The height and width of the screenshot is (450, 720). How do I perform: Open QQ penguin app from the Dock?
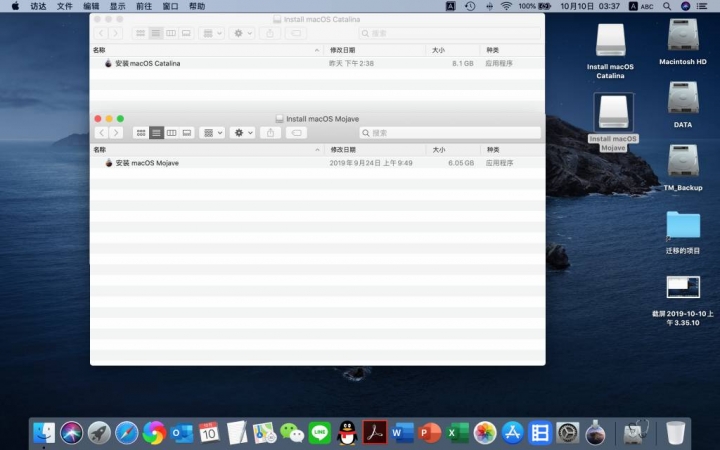[347, 433]
